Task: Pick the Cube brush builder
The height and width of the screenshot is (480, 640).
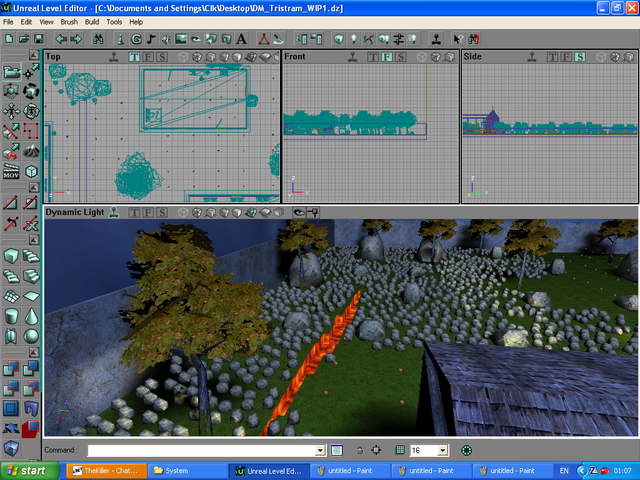Action: coord(11,255)
